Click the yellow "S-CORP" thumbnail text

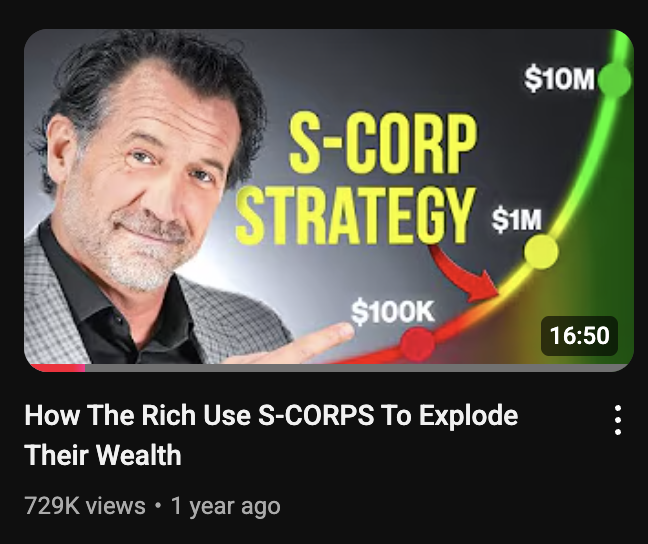[383, 143]
